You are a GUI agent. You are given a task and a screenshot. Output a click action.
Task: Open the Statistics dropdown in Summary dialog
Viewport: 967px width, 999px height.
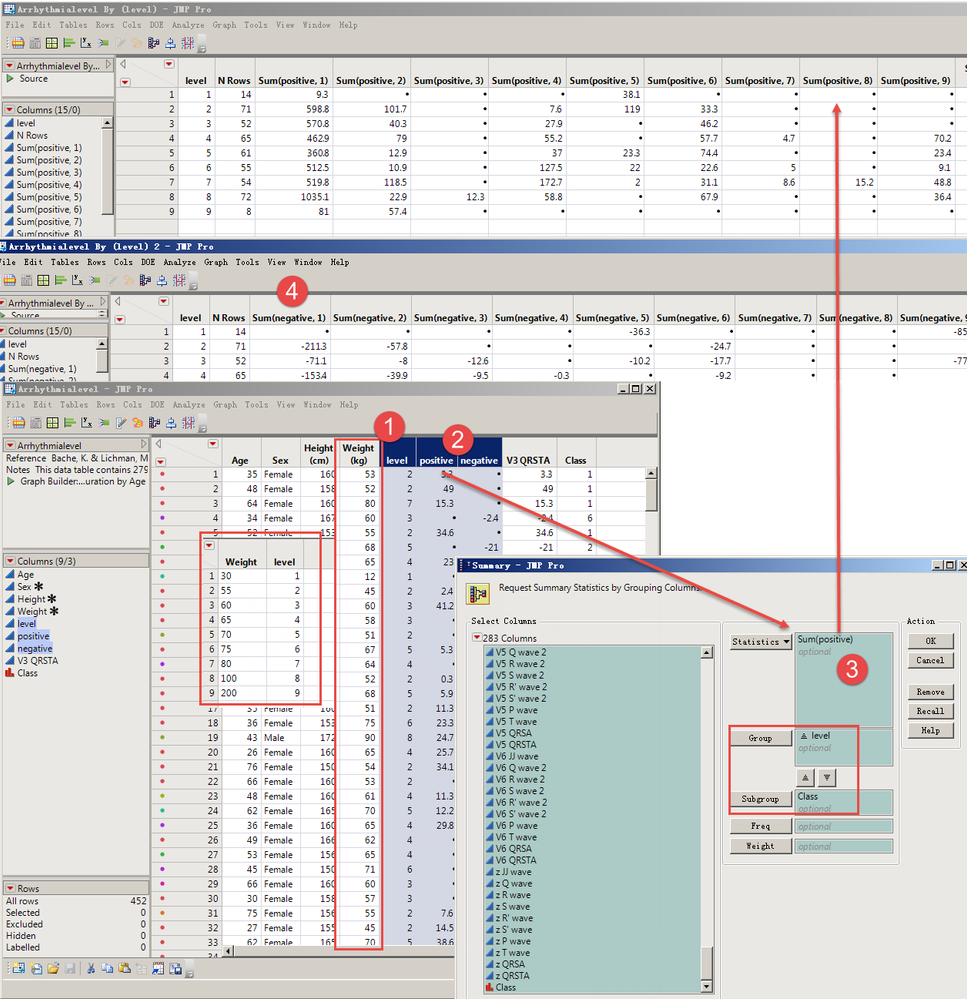[x=760, y=642]
